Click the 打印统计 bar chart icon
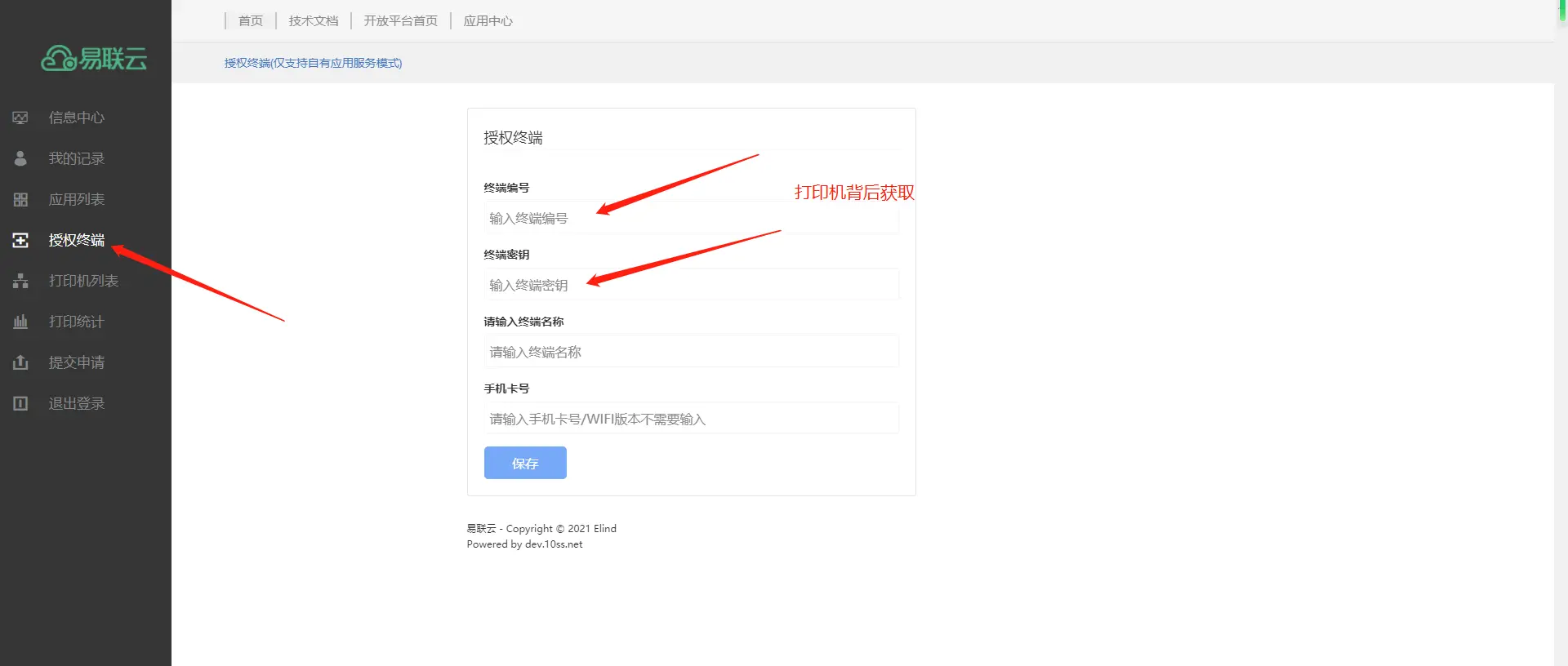Viewport: 1568px width, 666px height. pos(20,322)
